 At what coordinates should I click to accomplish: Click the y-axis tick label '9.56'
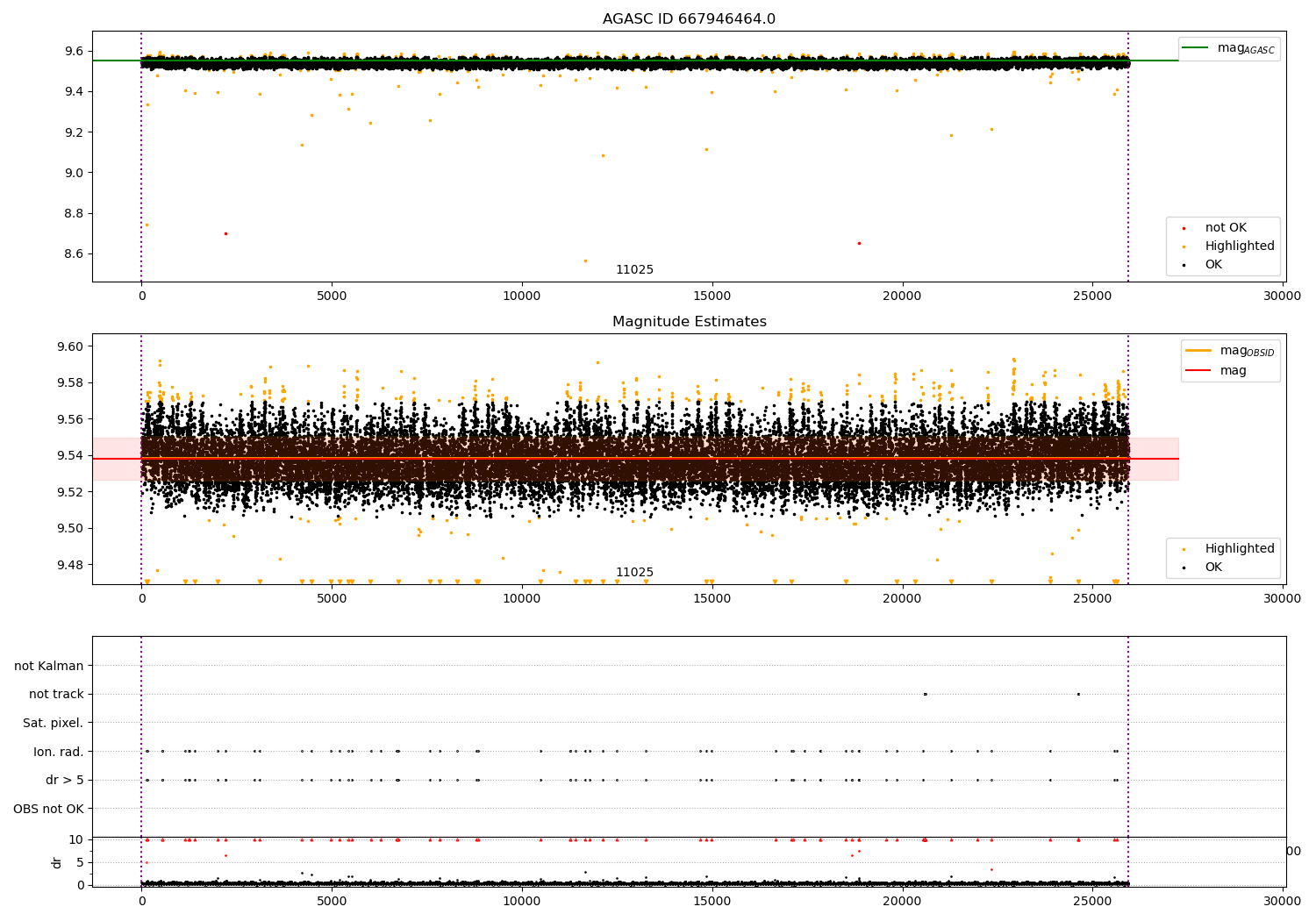tap(70, 419)
